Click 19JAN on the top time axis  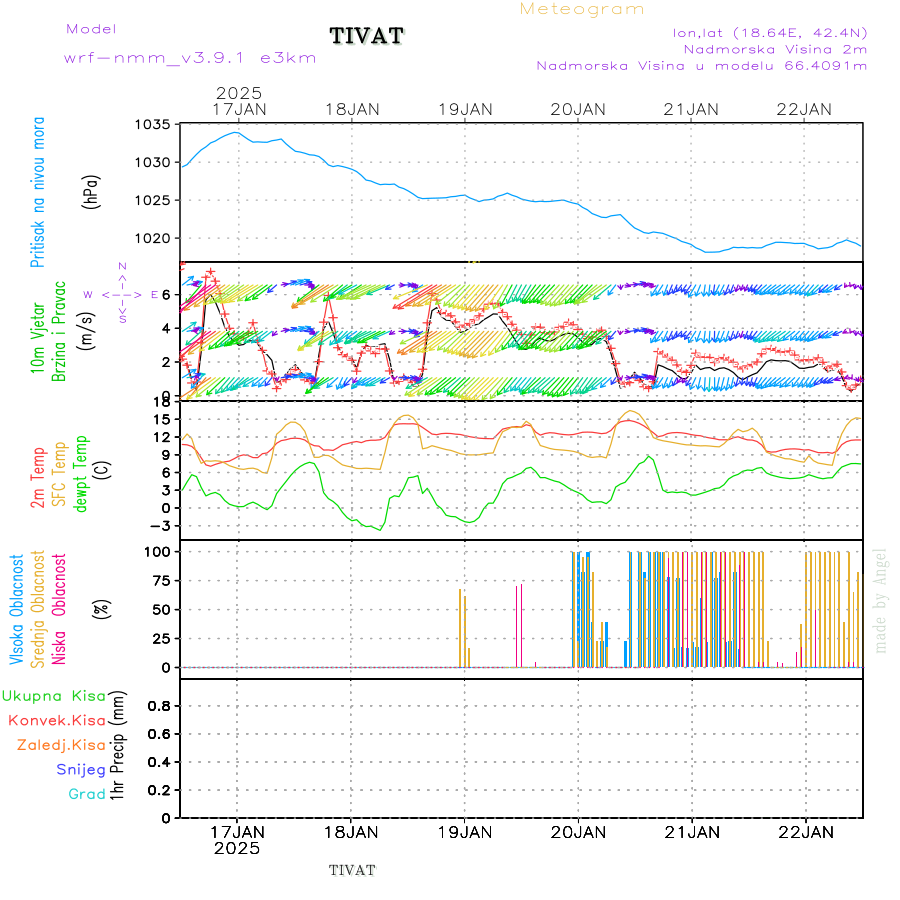click(465, 109)
